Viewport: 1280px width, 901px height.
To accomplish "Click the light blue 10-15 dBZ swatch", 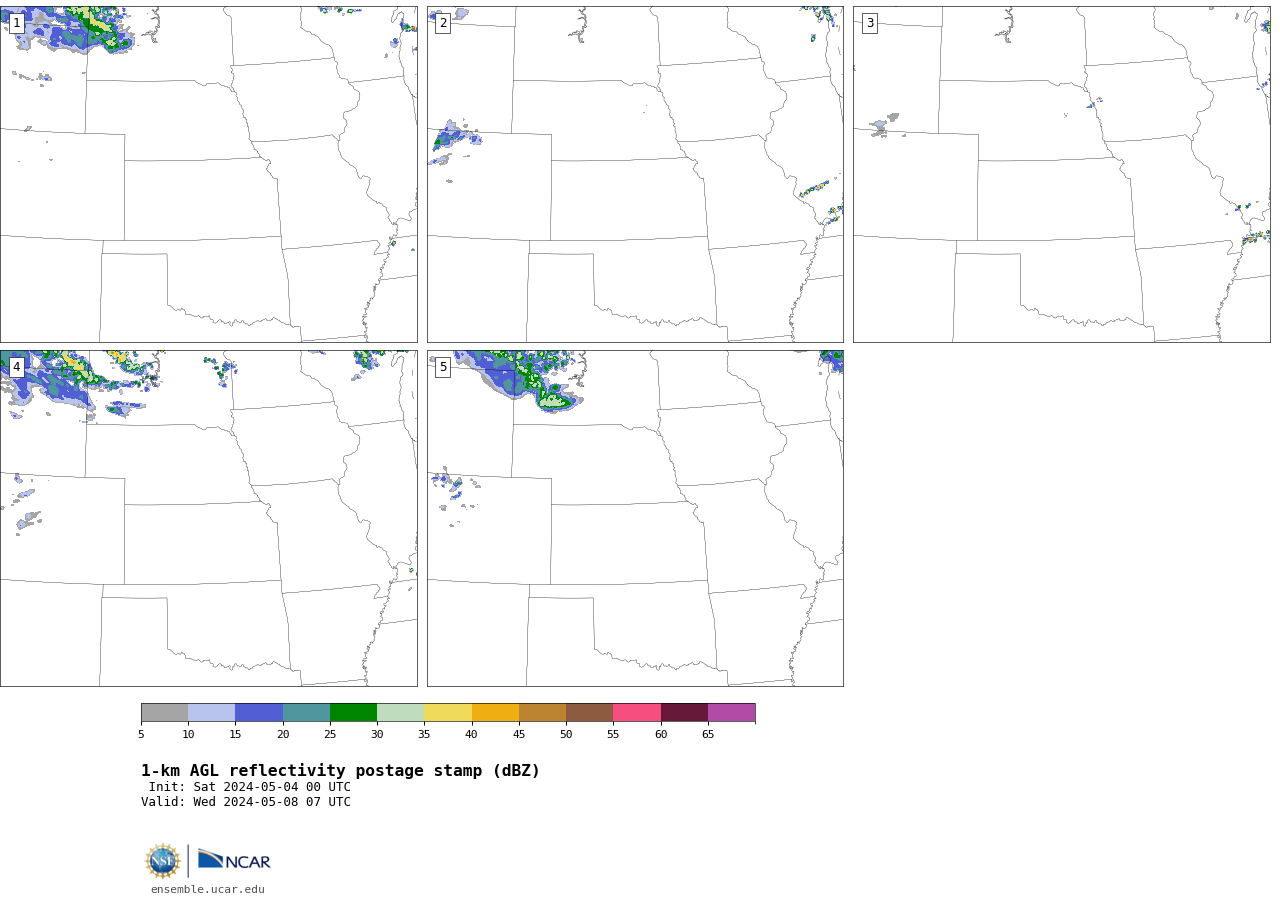I will click(212, 712).
